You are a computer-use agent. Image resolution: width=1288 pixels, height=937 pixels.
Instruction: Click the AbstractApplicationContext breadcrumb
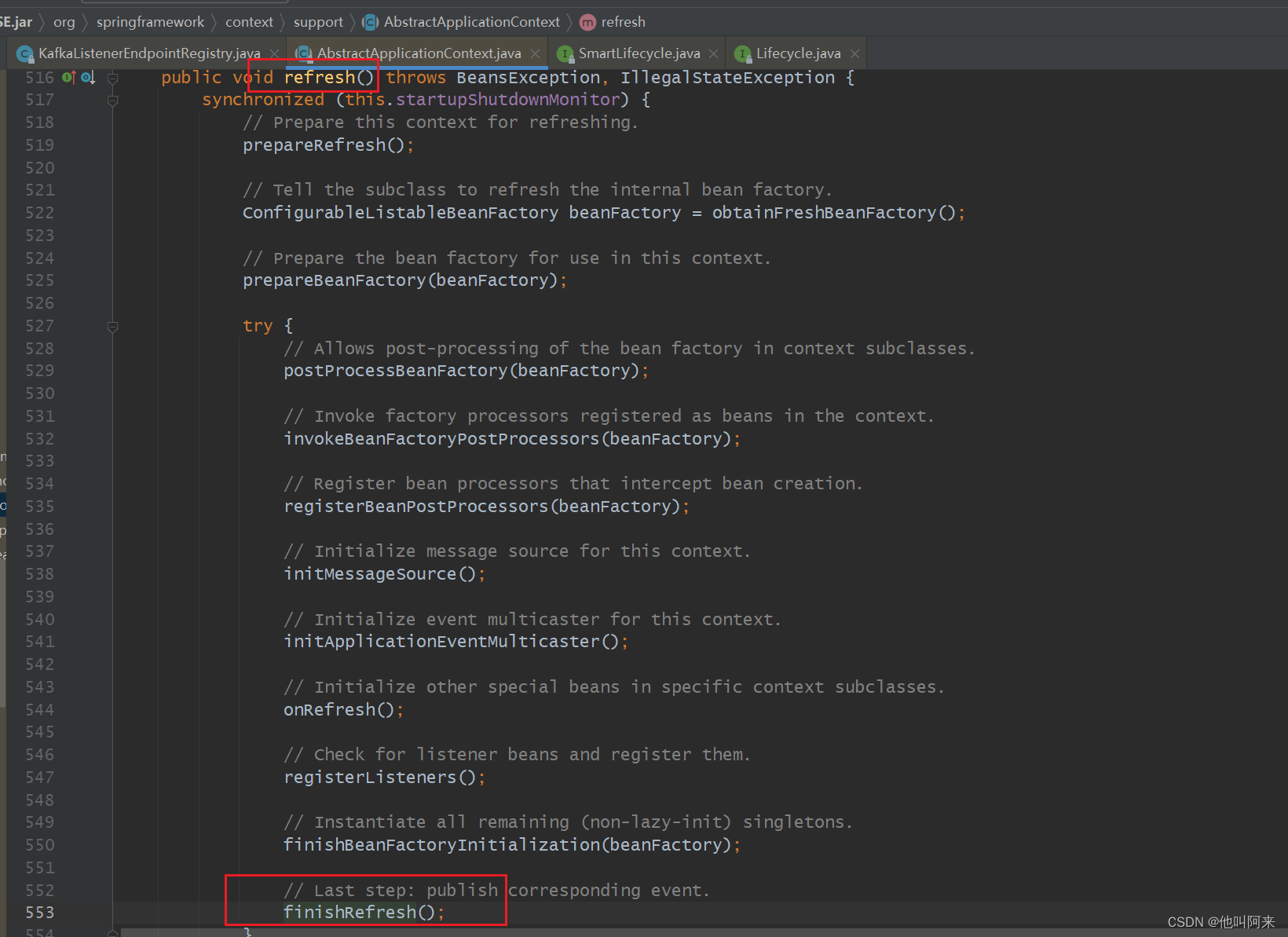471,22
